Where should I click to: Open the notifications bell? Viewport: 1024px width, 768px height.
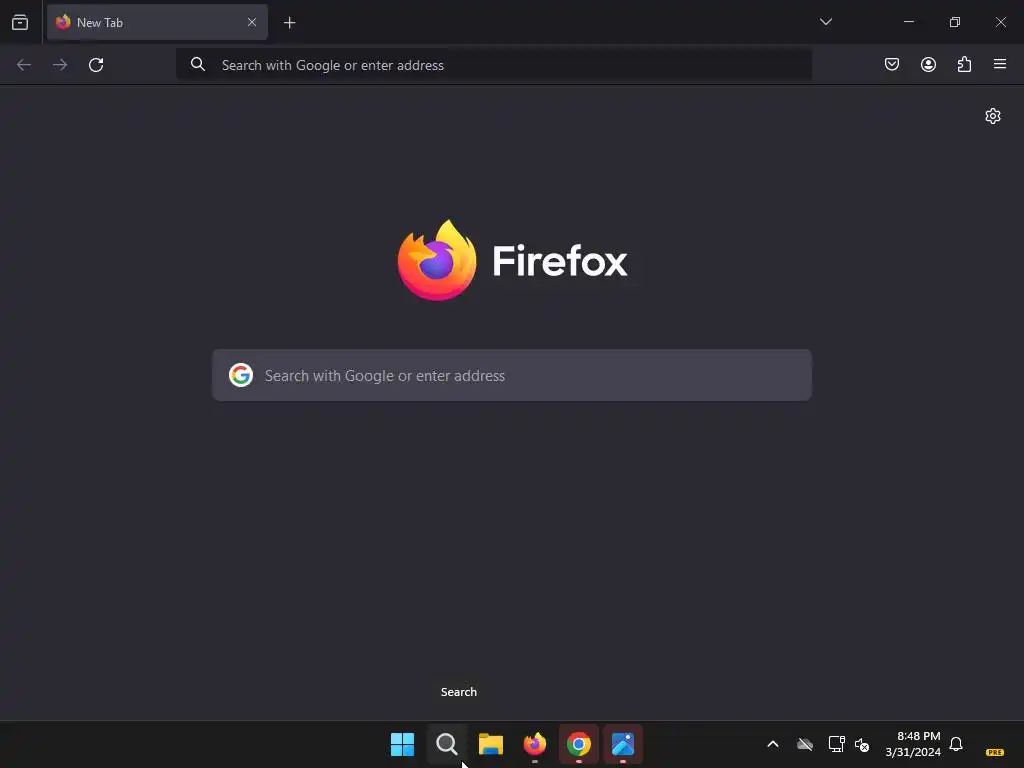(956, 744)
